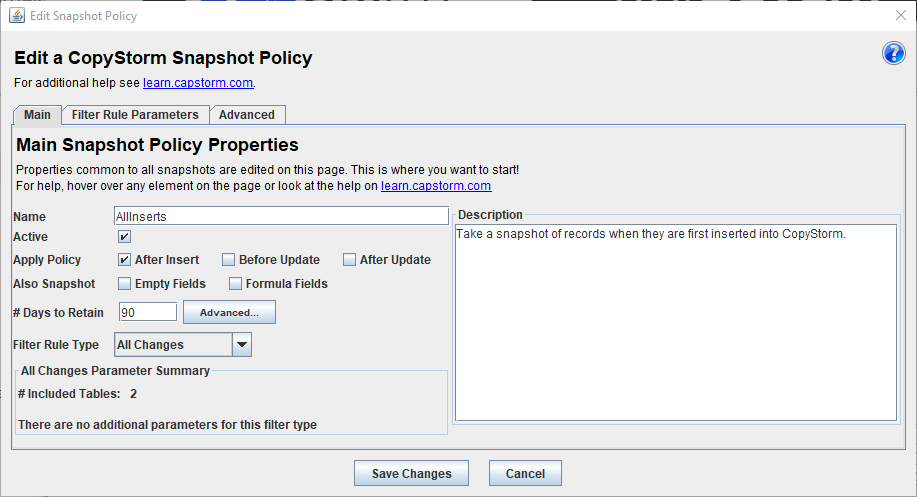Screen dimensions: 917x497
Task: Open the learn.capstorm.com link in properties help text
Action: (436, 186)
